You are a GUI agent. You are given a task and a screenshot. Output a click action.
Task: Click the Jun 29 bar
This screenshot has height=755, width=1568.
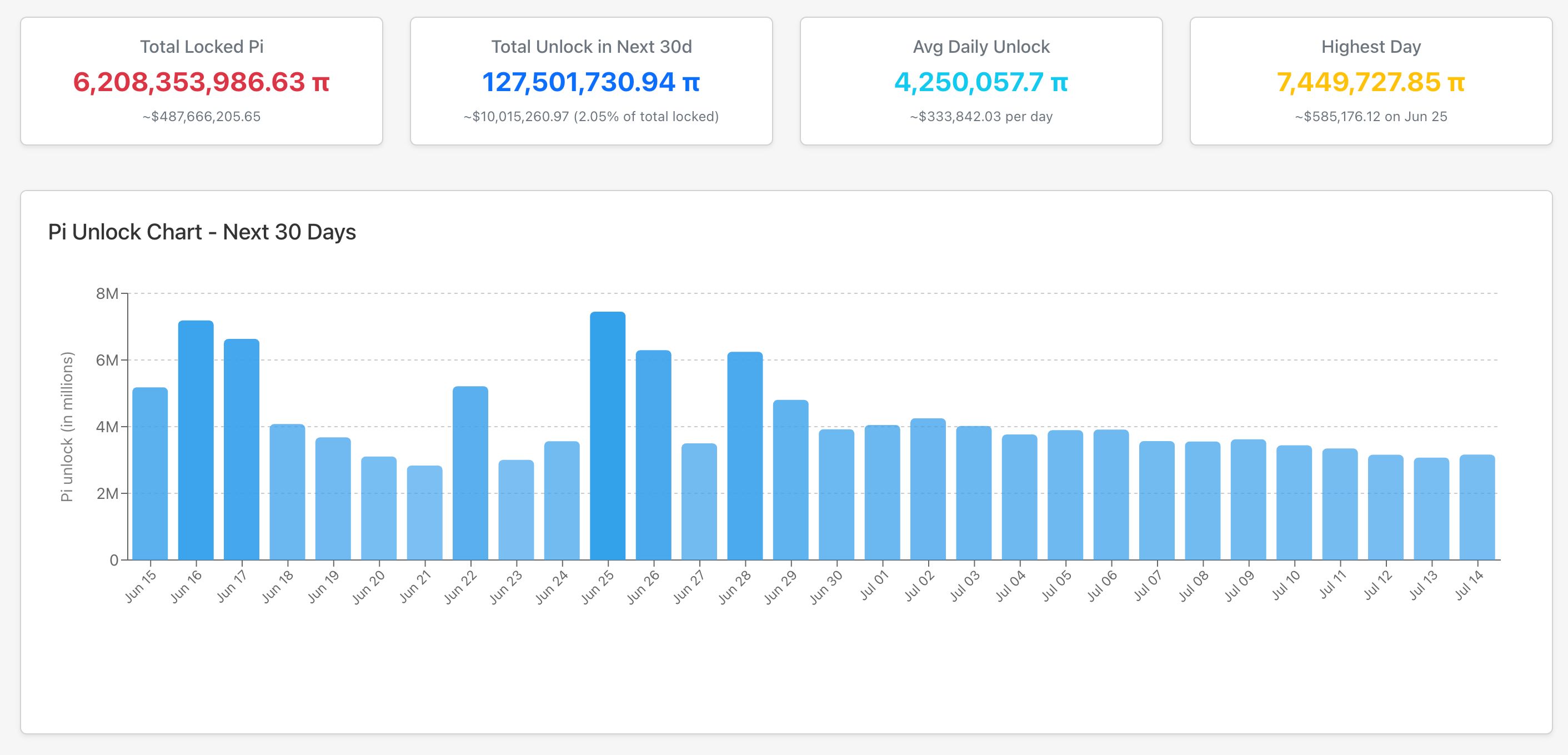click(791, 480)
